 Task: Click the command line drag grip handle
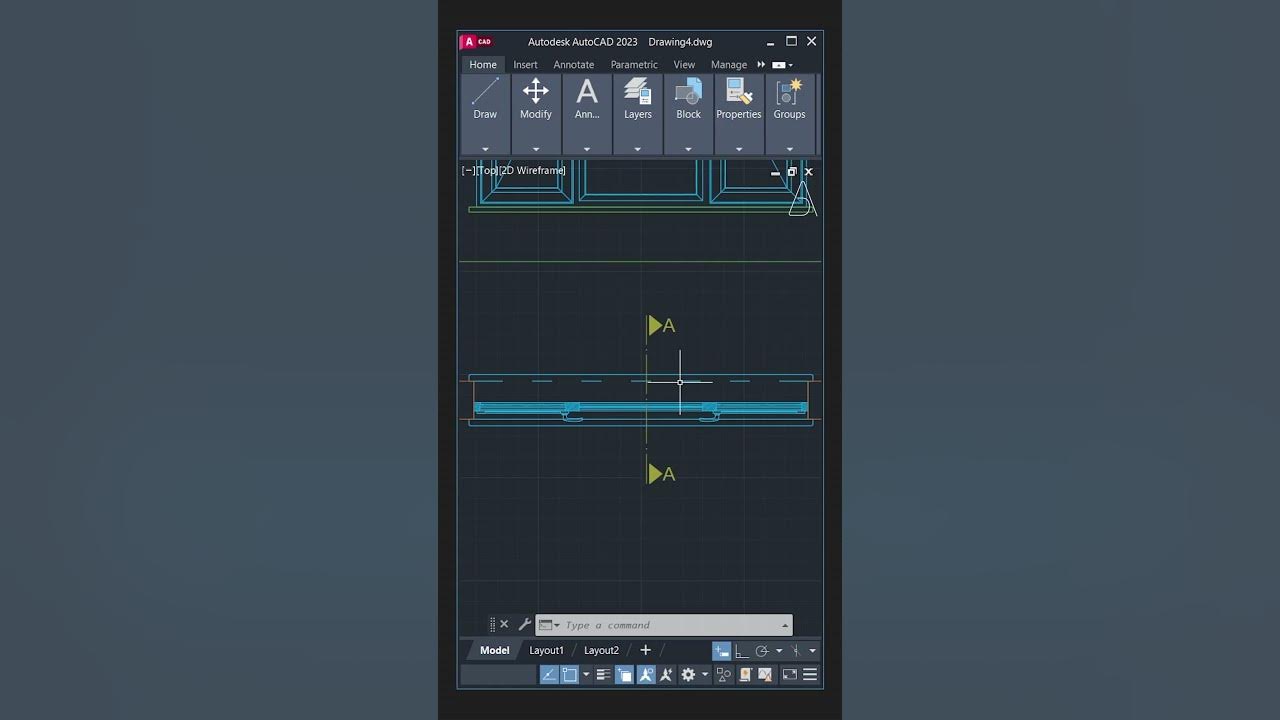coord(492,624)
